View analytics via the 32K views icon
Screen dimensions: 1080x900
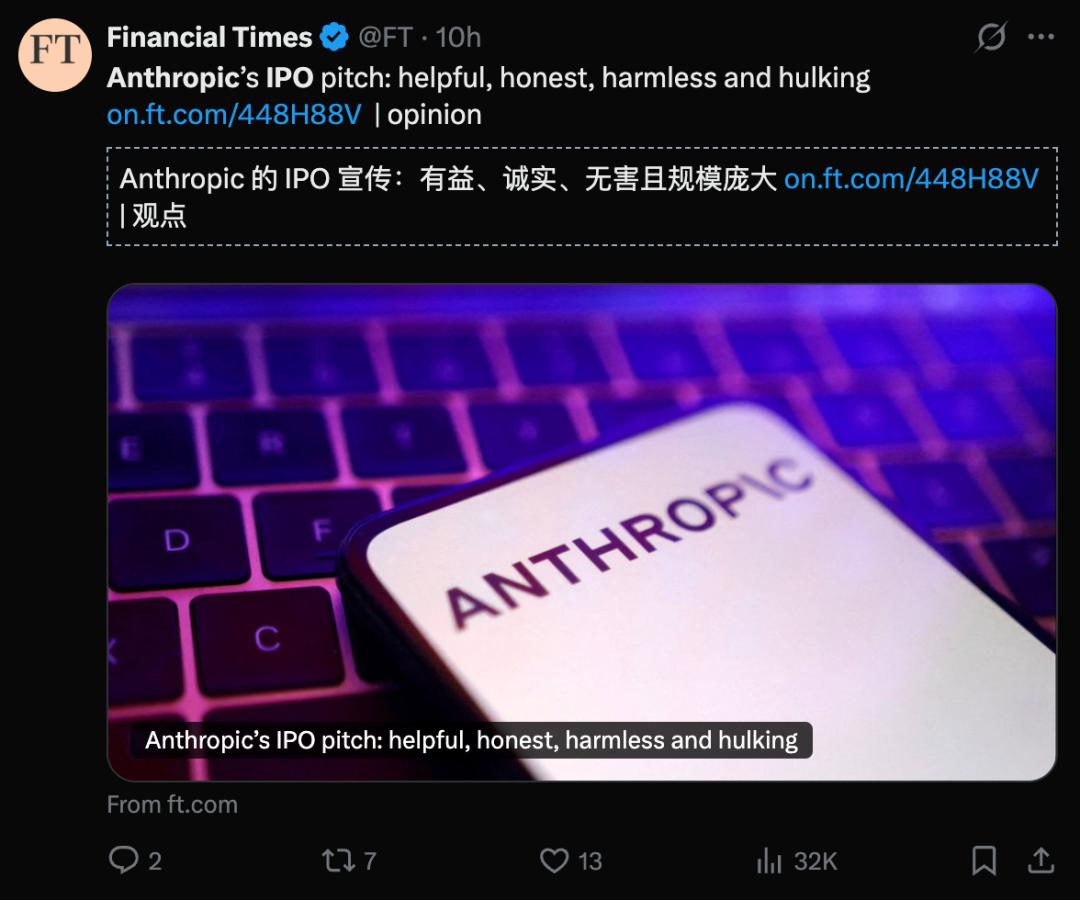769,860
